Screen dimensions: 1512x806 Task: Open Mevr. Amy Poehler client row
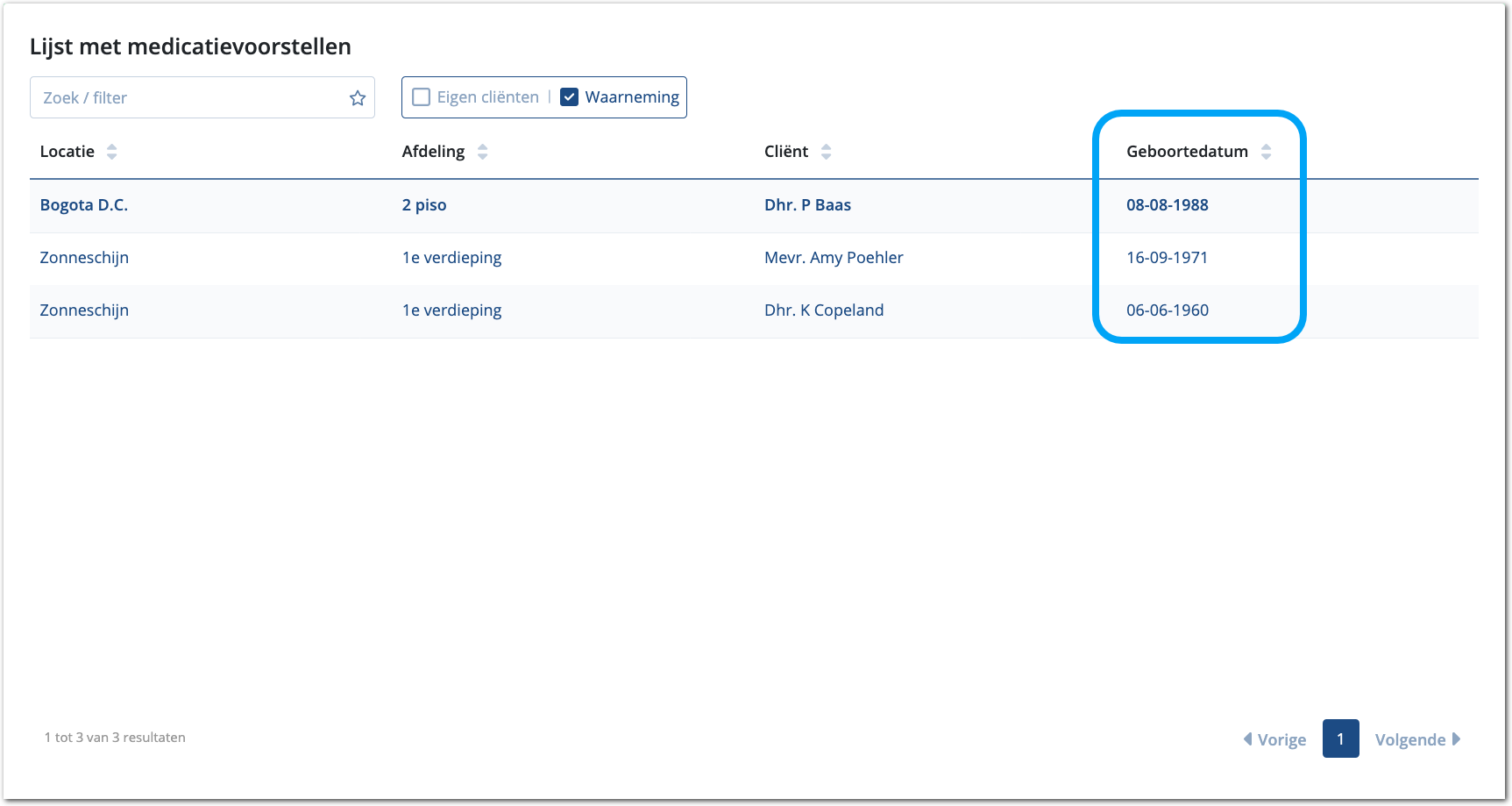(x=833, y=258)
